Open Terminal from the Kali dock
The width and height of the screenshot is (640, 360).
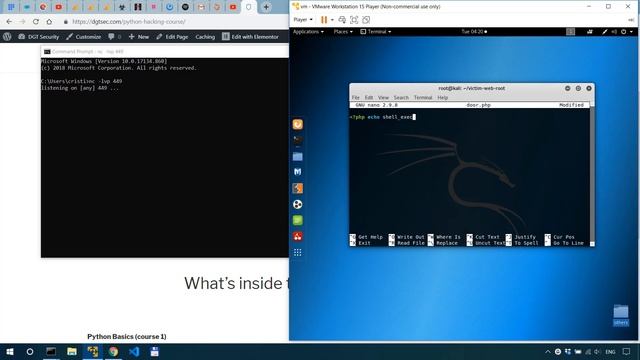pyautogui.click(x=298, y=140)
